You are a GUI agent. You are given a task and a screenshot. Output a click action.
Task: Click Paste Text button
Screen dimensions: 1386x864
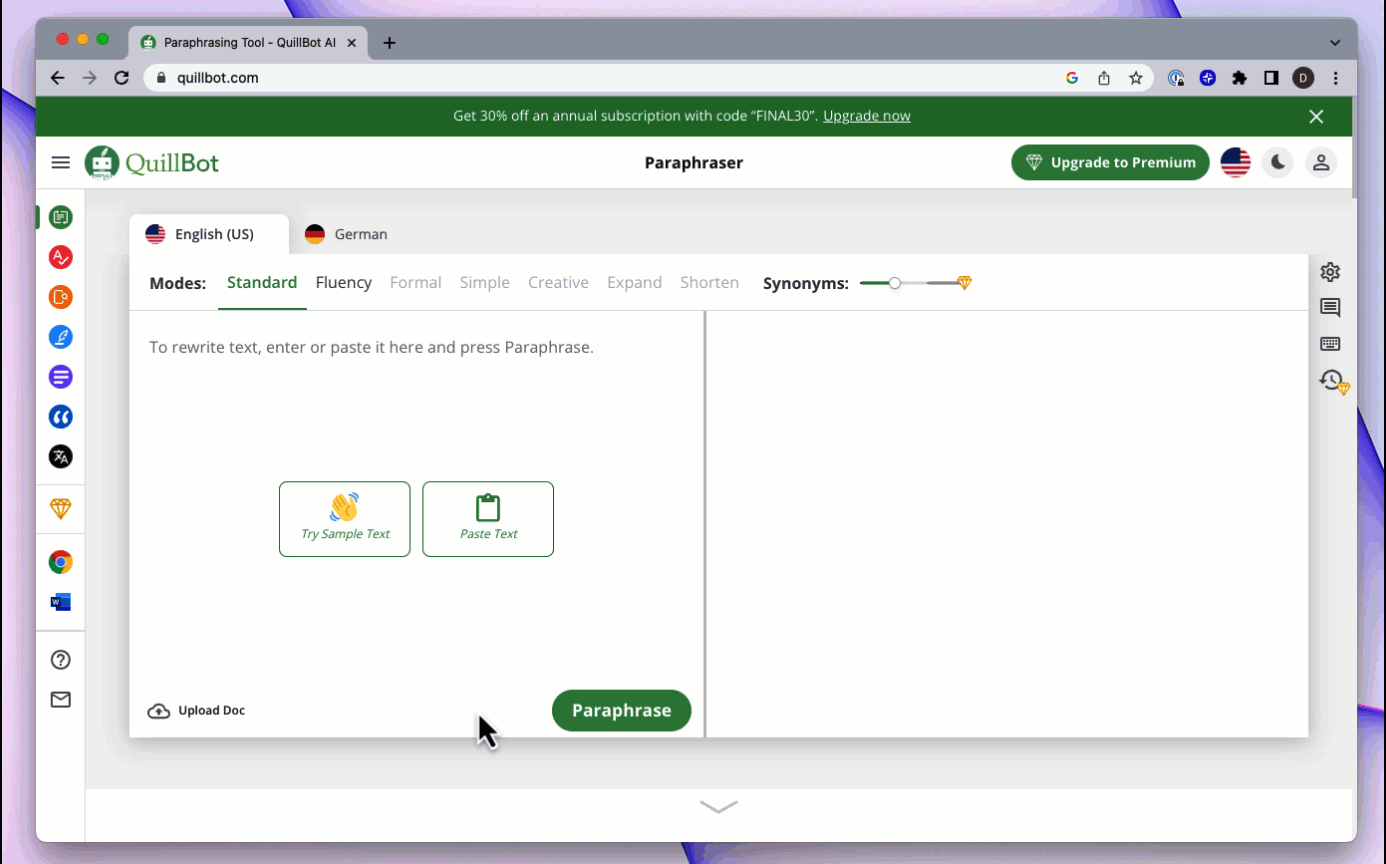(488, 519)
